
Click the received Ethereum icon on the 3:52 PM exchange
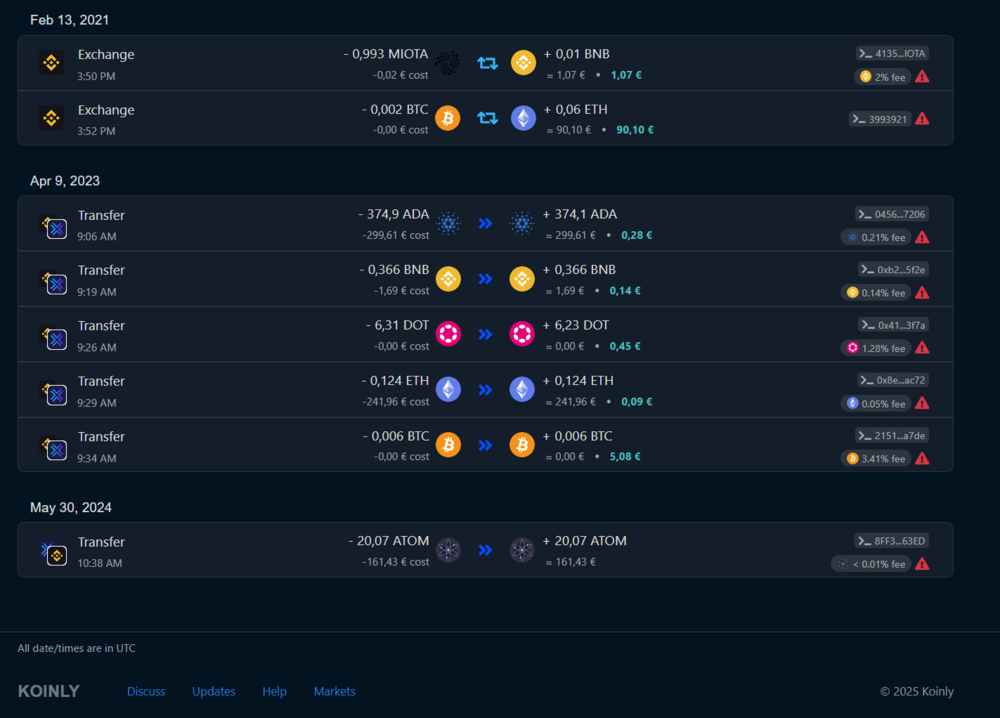click(x=524, y=118)
